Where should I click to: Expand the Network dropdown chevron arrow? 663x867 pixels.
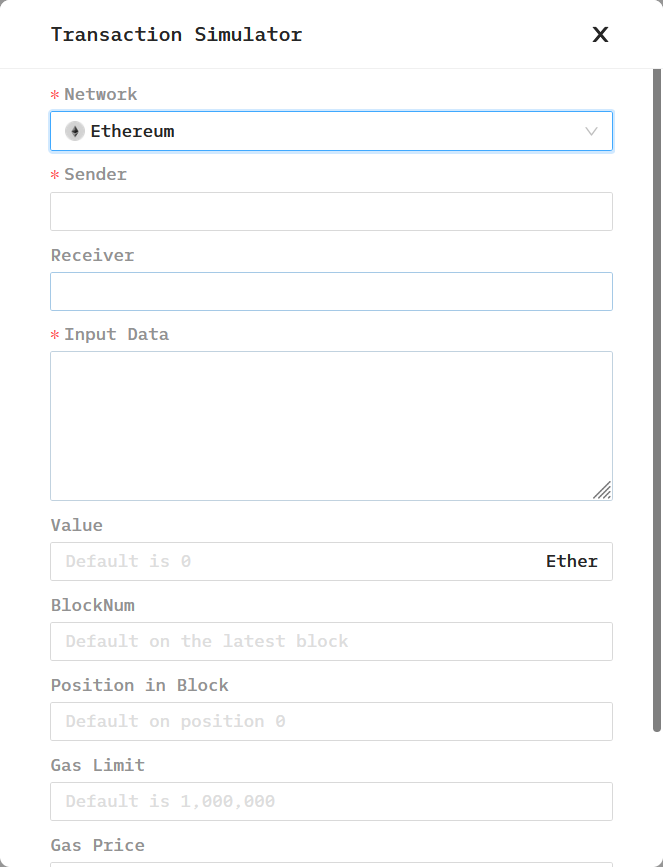click(x=591, y=131)
